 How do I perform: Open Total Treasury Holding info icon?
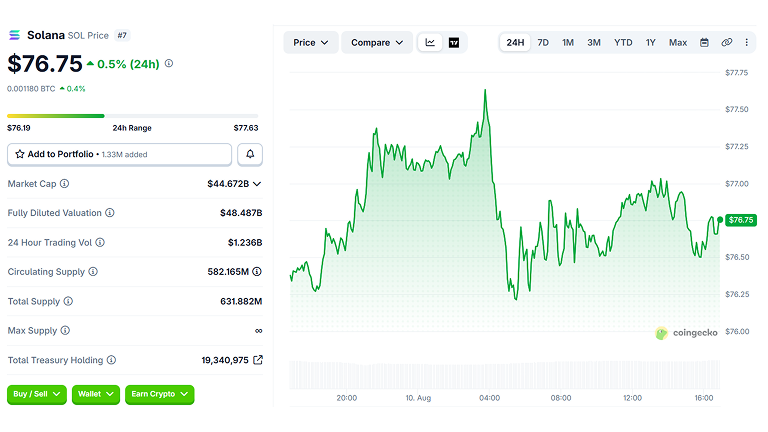(111, 360)
